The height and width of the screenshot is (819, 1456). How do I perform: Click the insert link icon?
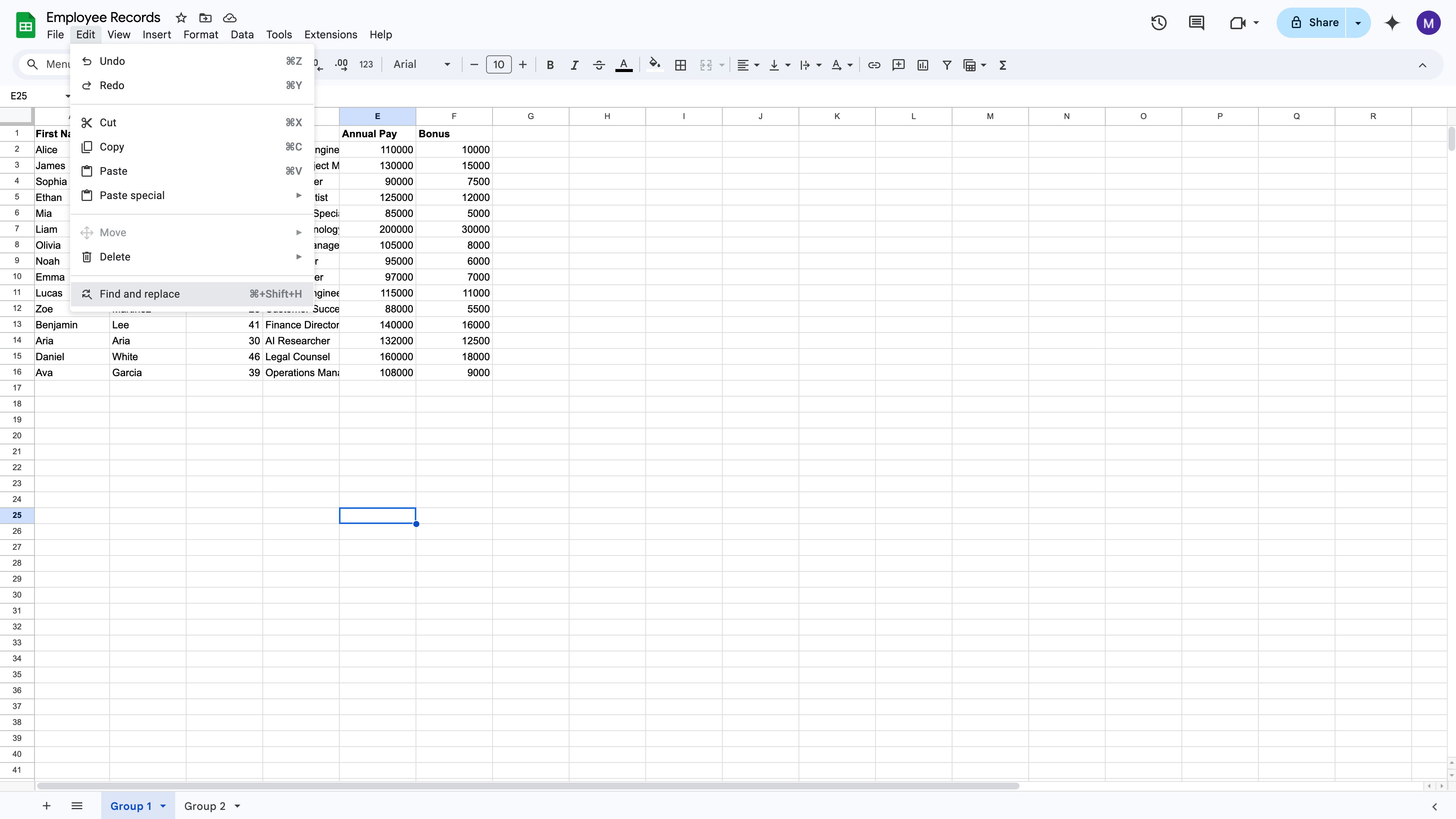pyautogui.click(x=874, y=65)
